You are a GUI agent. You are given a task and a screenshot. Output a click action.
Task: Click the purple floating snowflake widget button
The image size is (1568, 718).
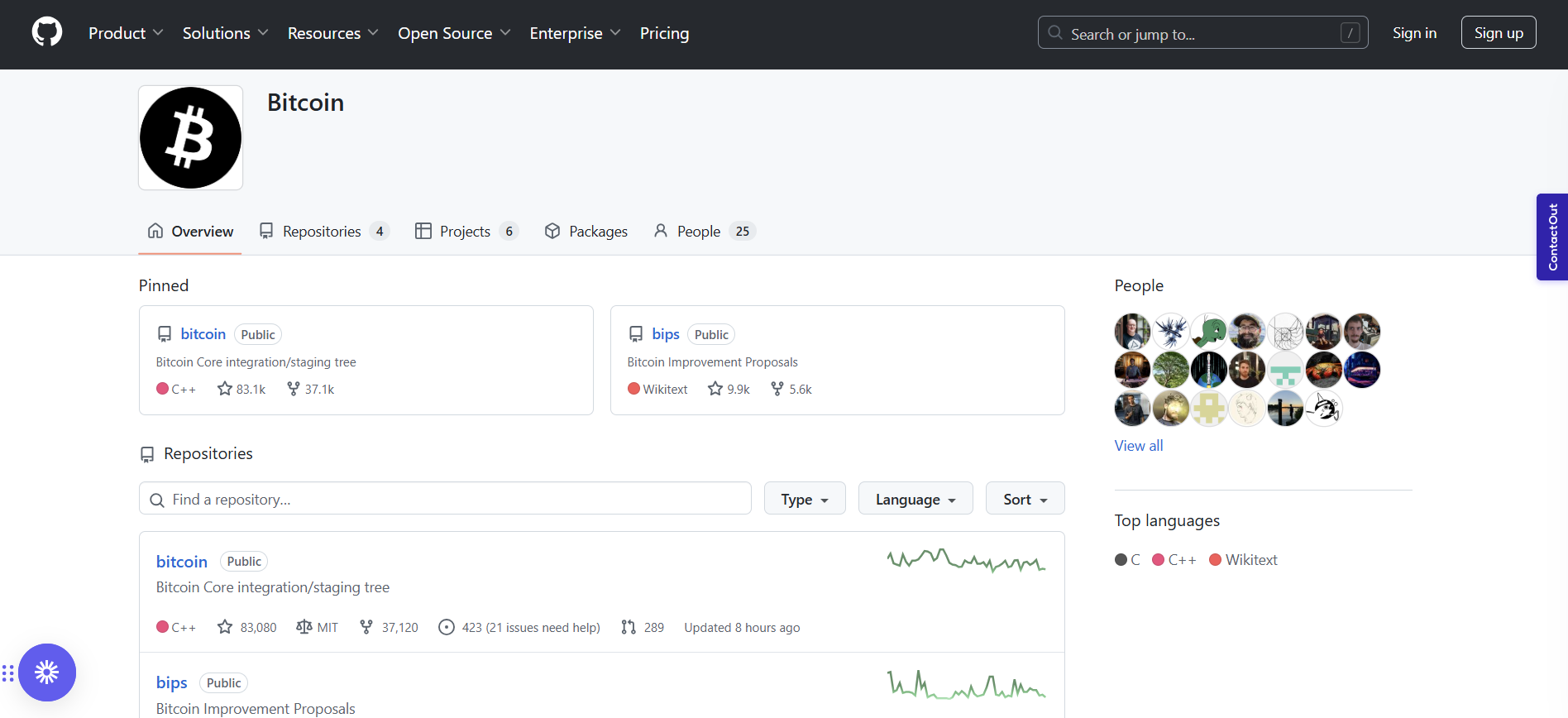point(47,673)
